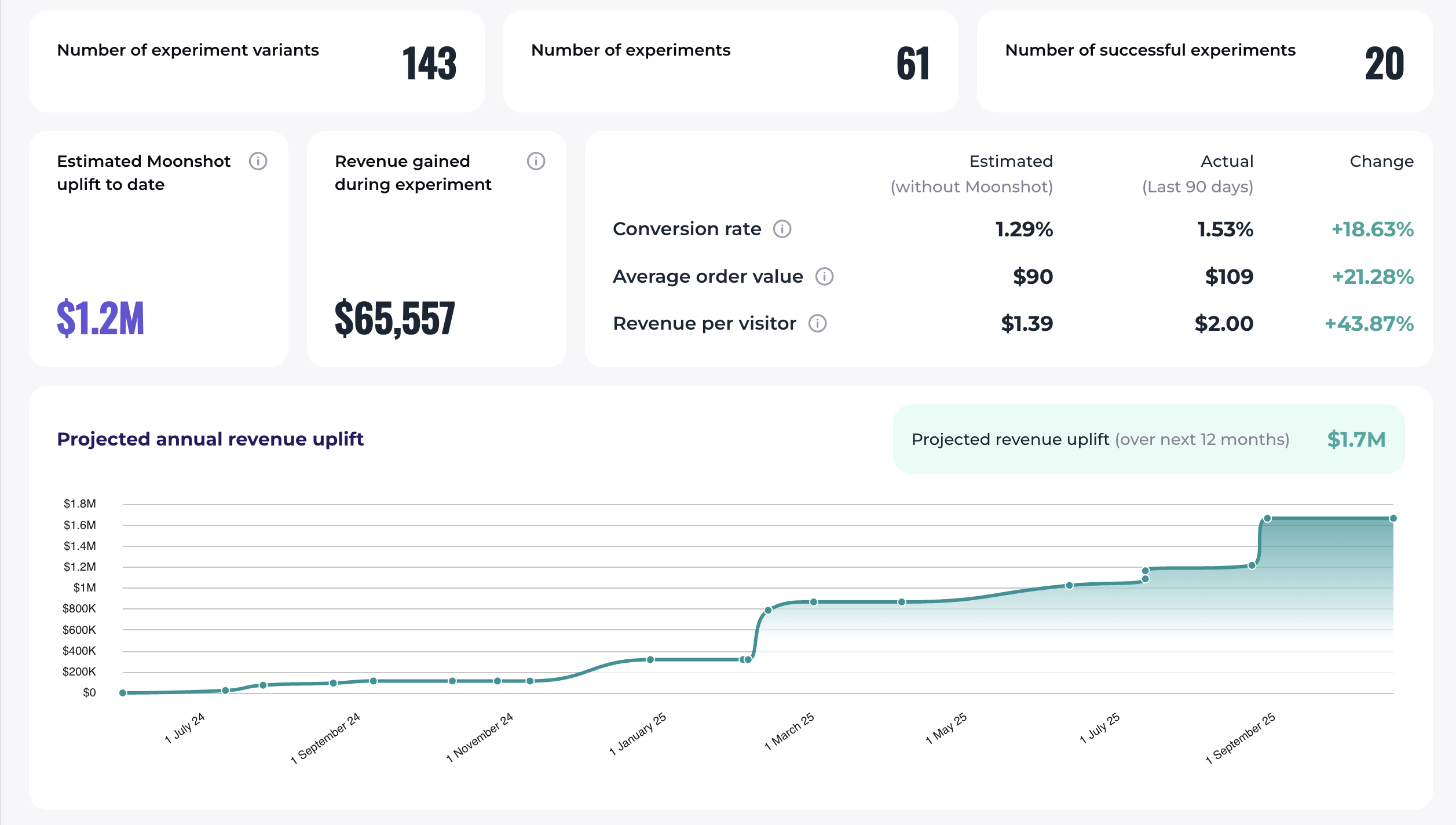Open the Conversion rate info tooltip icon
The image size is (1456, 825).
782,229
